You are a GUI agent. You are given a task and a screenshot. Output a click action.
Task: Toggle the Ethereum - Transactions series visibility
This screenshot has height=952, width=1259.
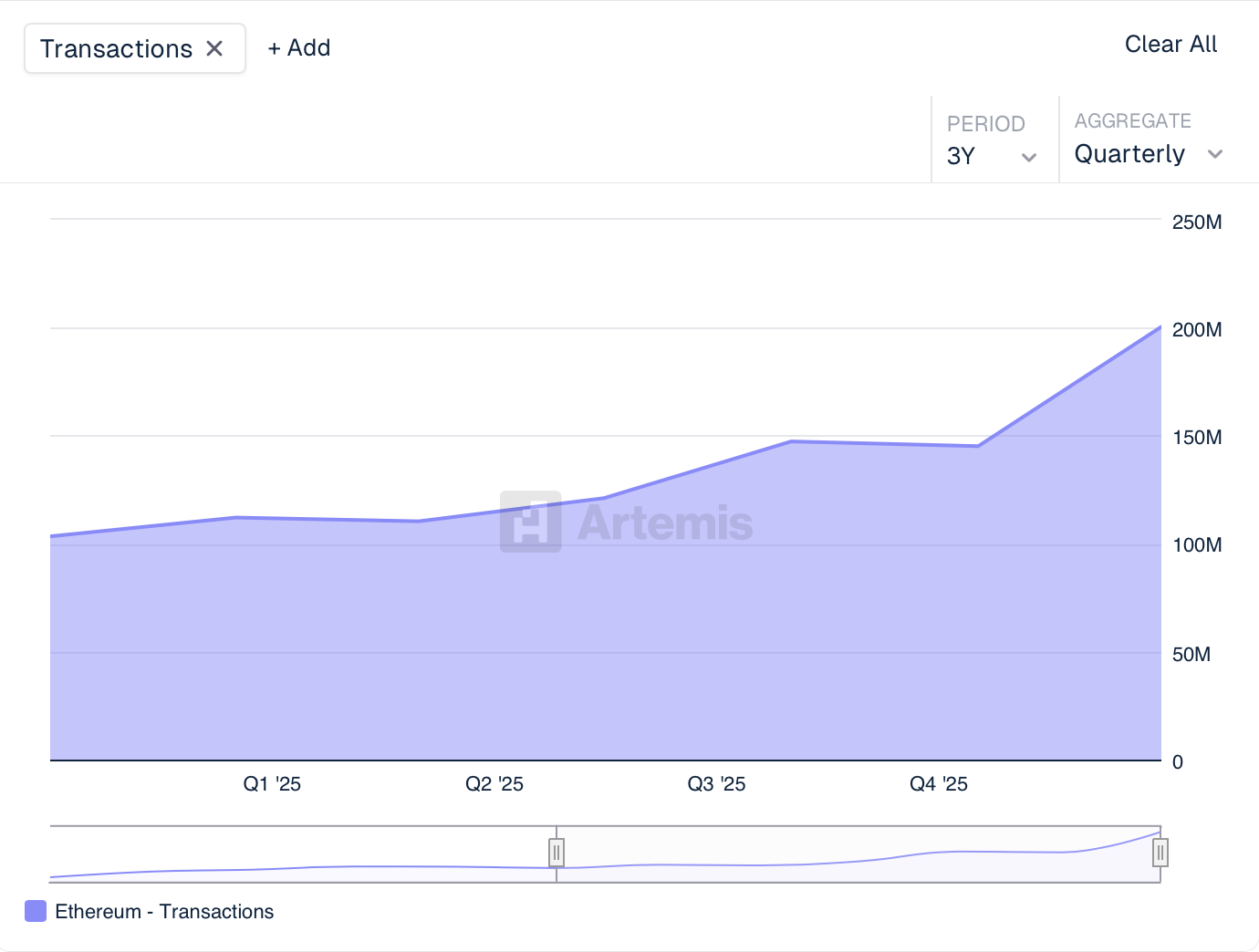(x=164, y=911)
